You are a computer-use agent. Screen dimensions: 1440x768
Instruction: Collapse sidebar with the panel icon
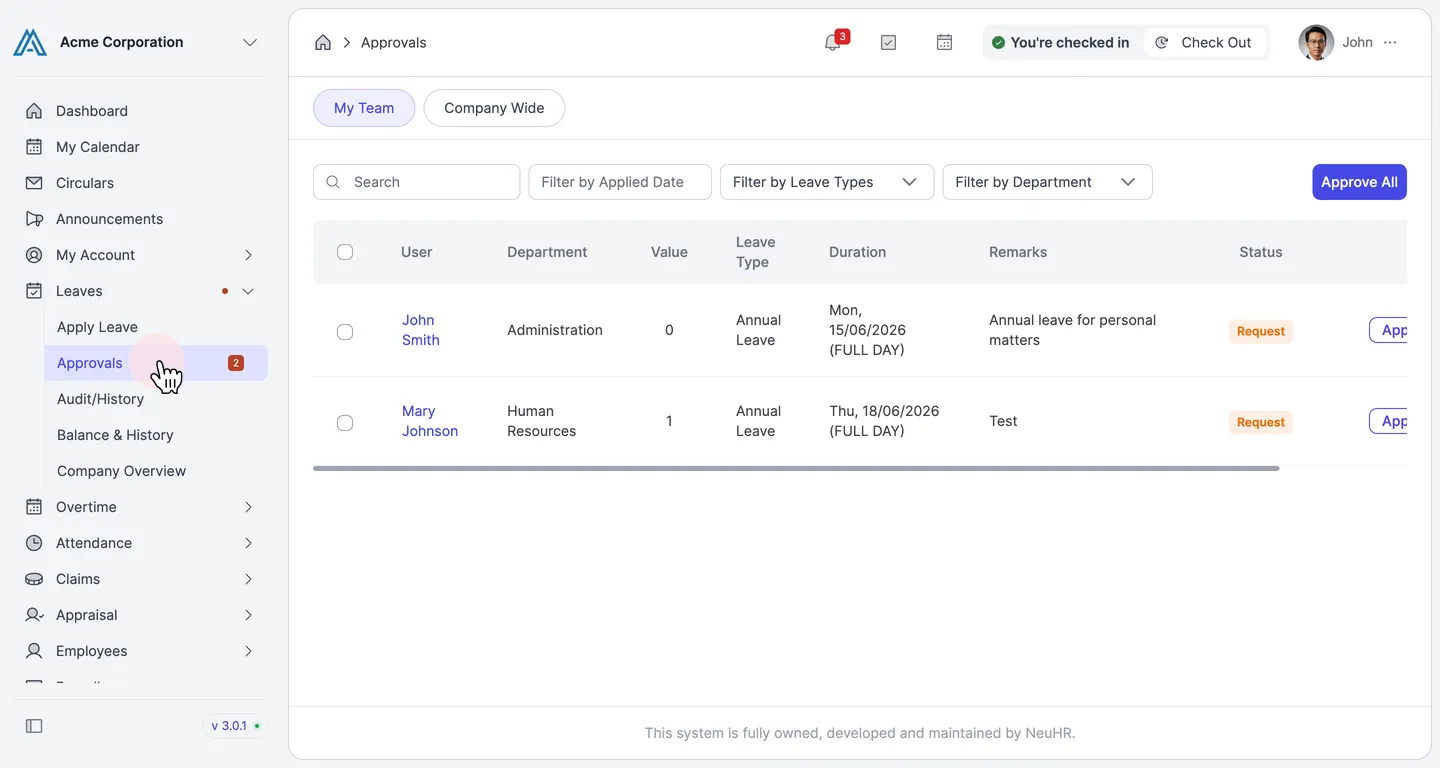pyautogui.click(x=34, y=726)
